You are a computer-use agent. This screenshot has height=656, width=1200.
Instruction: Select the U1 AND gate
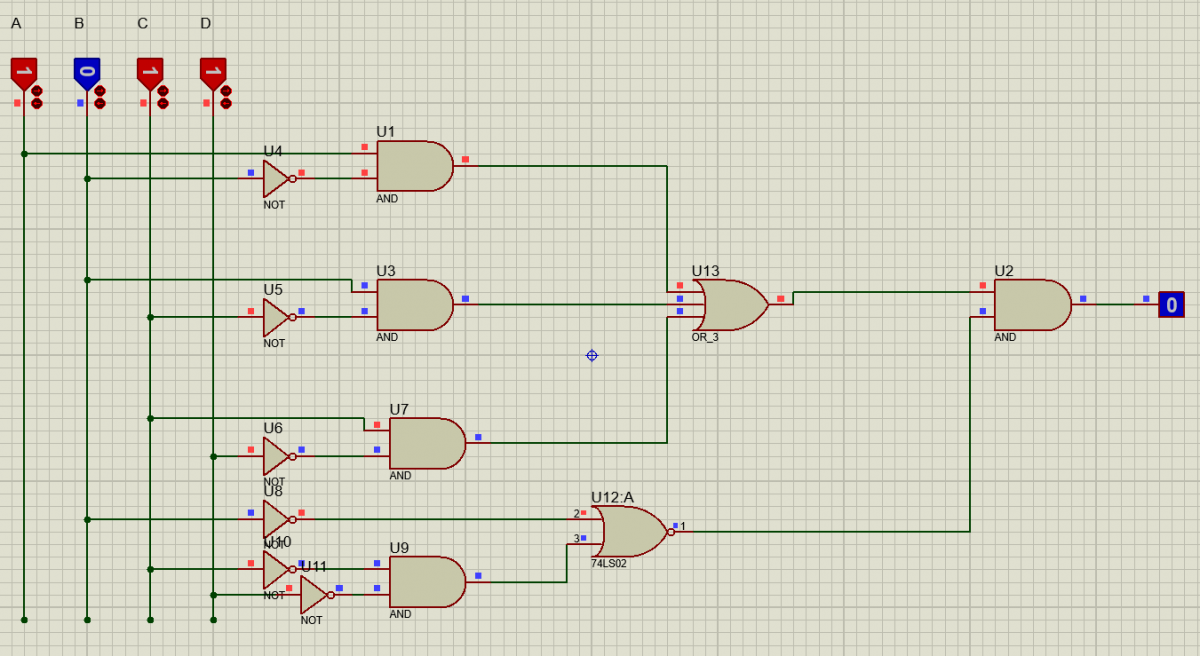pos(413,166)
